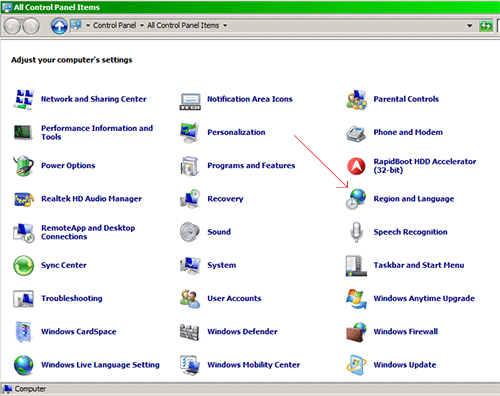This screenshot has width=500, height=396.
Task: Open the Windows Update link
Action: (405, 365)
